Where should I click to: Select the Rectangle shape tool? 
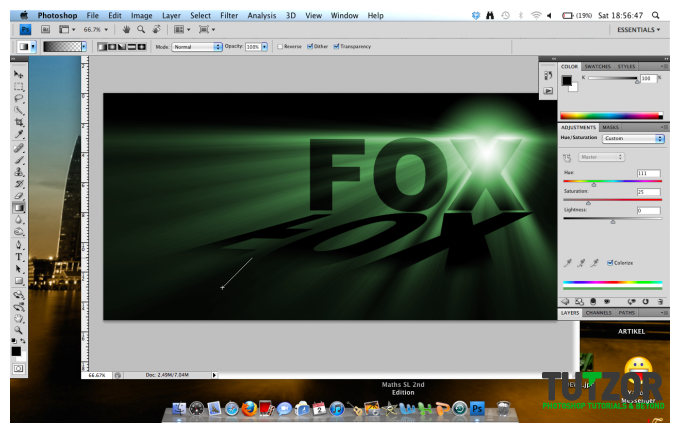[x=19, y=281]
